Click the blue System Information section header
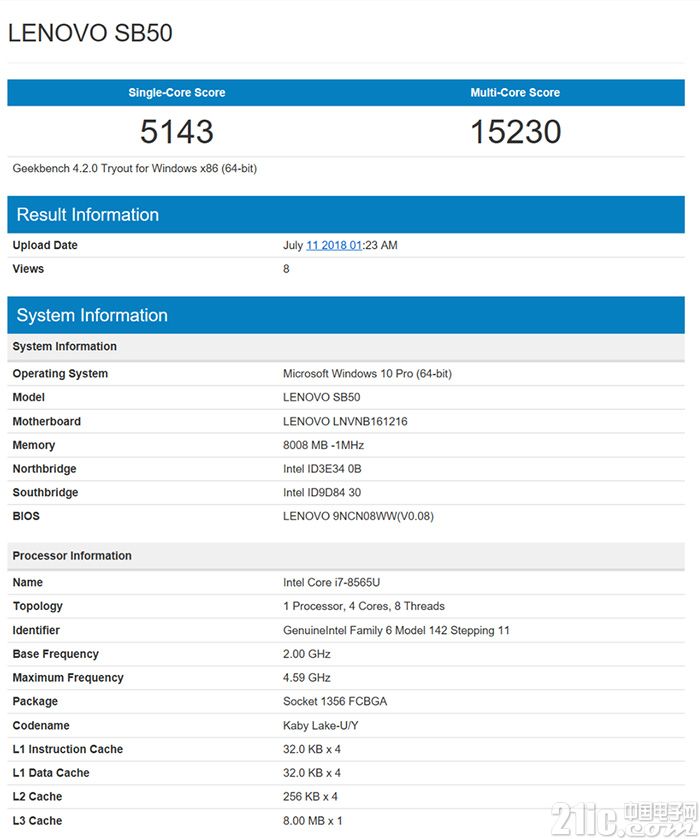This screenshot has height=840, width=700. (x=346, y=316)
